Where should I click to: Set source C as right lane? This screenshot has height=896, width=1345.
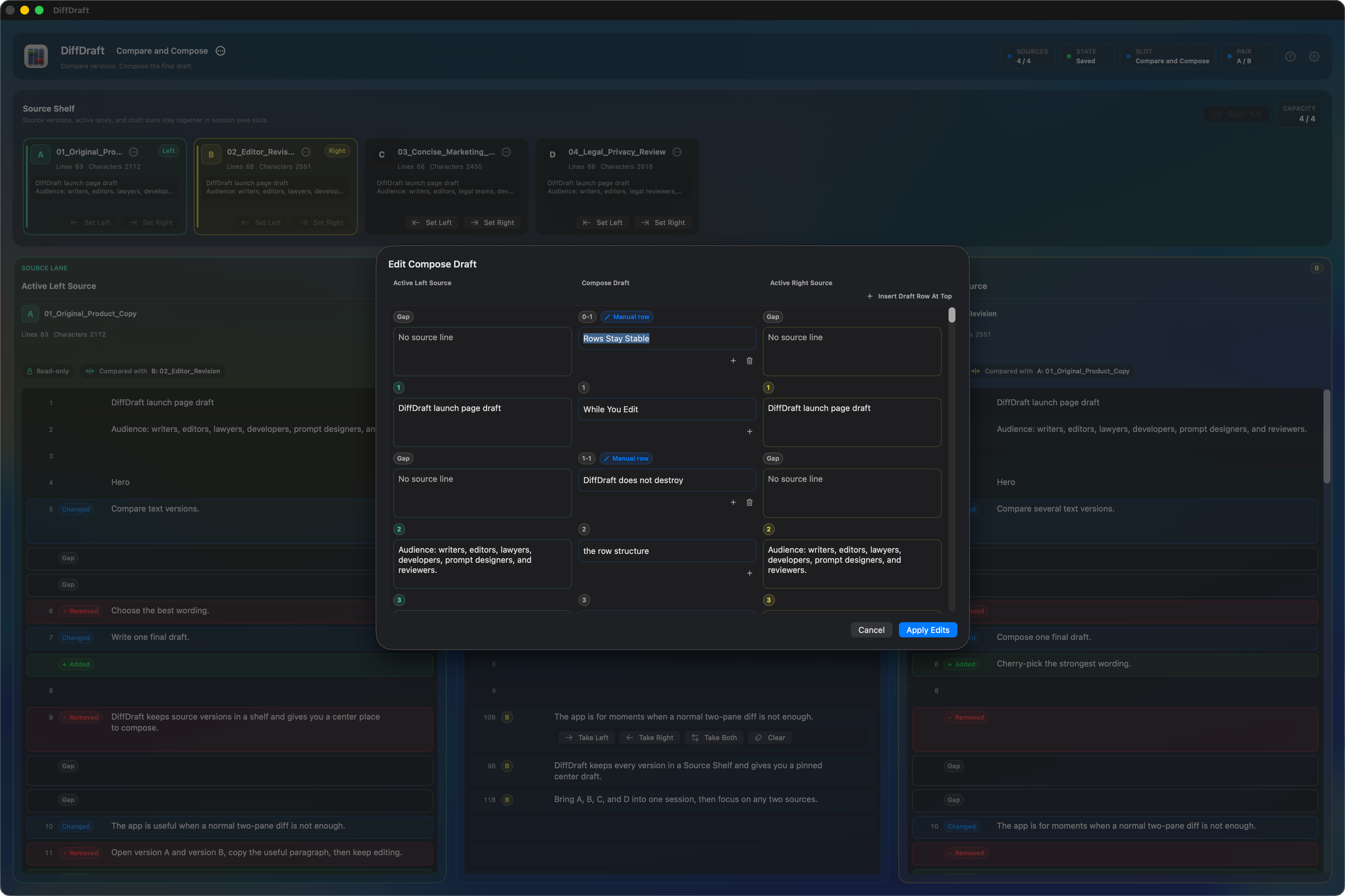click(493, 223)
